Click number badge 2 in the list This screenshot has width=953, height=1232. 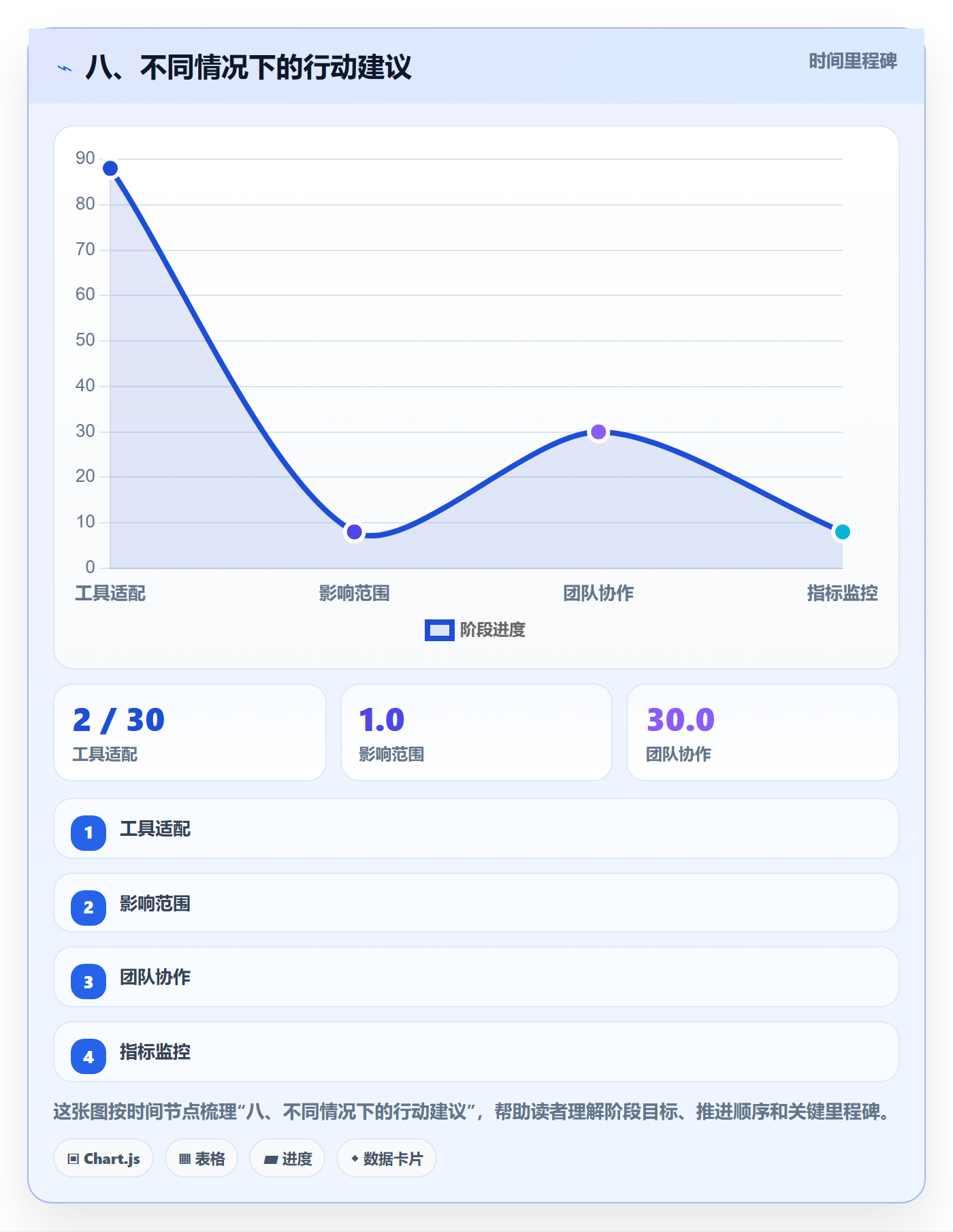88,907
